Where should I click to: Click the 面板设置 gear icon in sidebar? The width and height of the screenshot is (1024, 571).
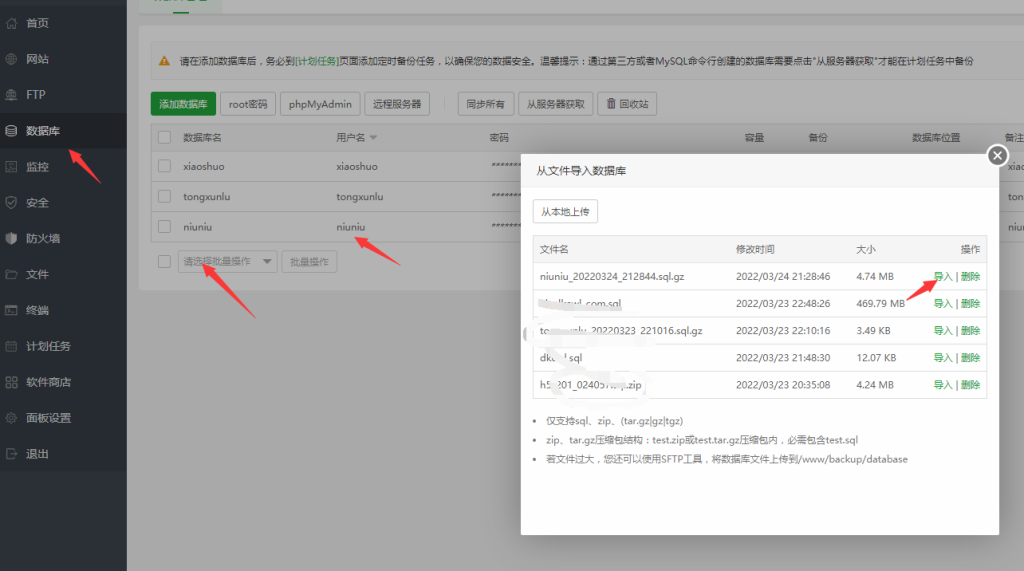pyautogui.click(x=11, y=419)
